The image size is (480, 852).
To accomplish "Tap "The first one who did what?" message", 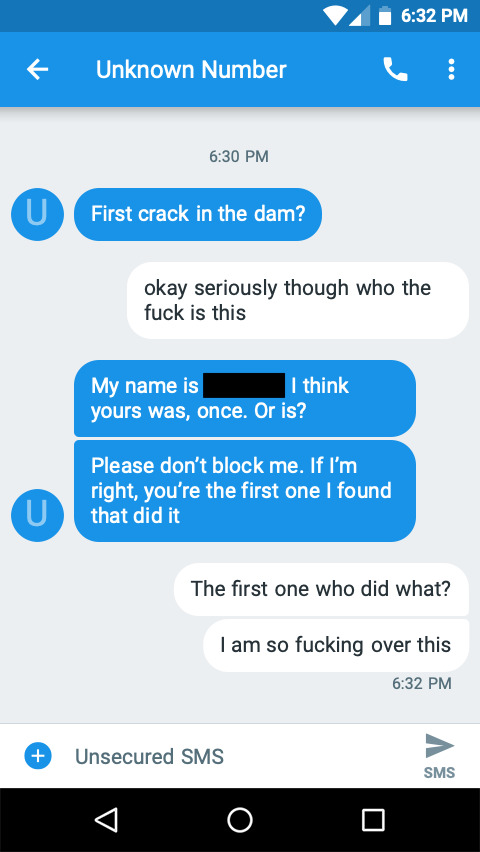I will click(x=321, y=589).
